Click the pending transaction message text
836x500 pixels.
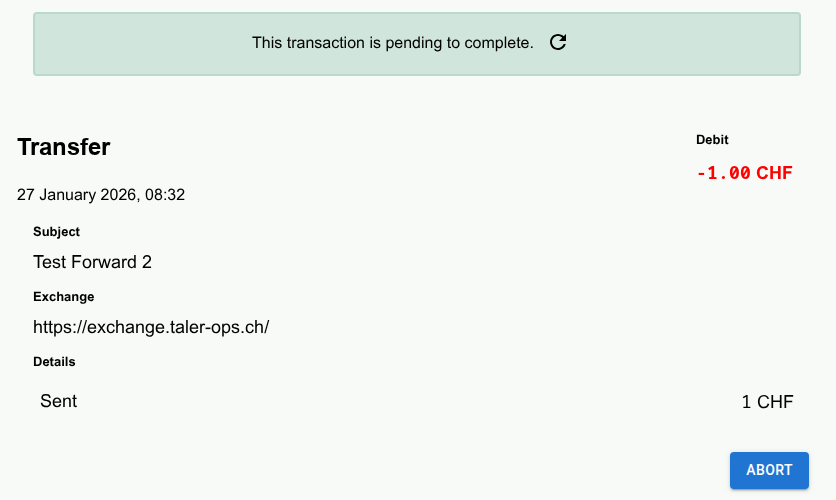[392, 43]
